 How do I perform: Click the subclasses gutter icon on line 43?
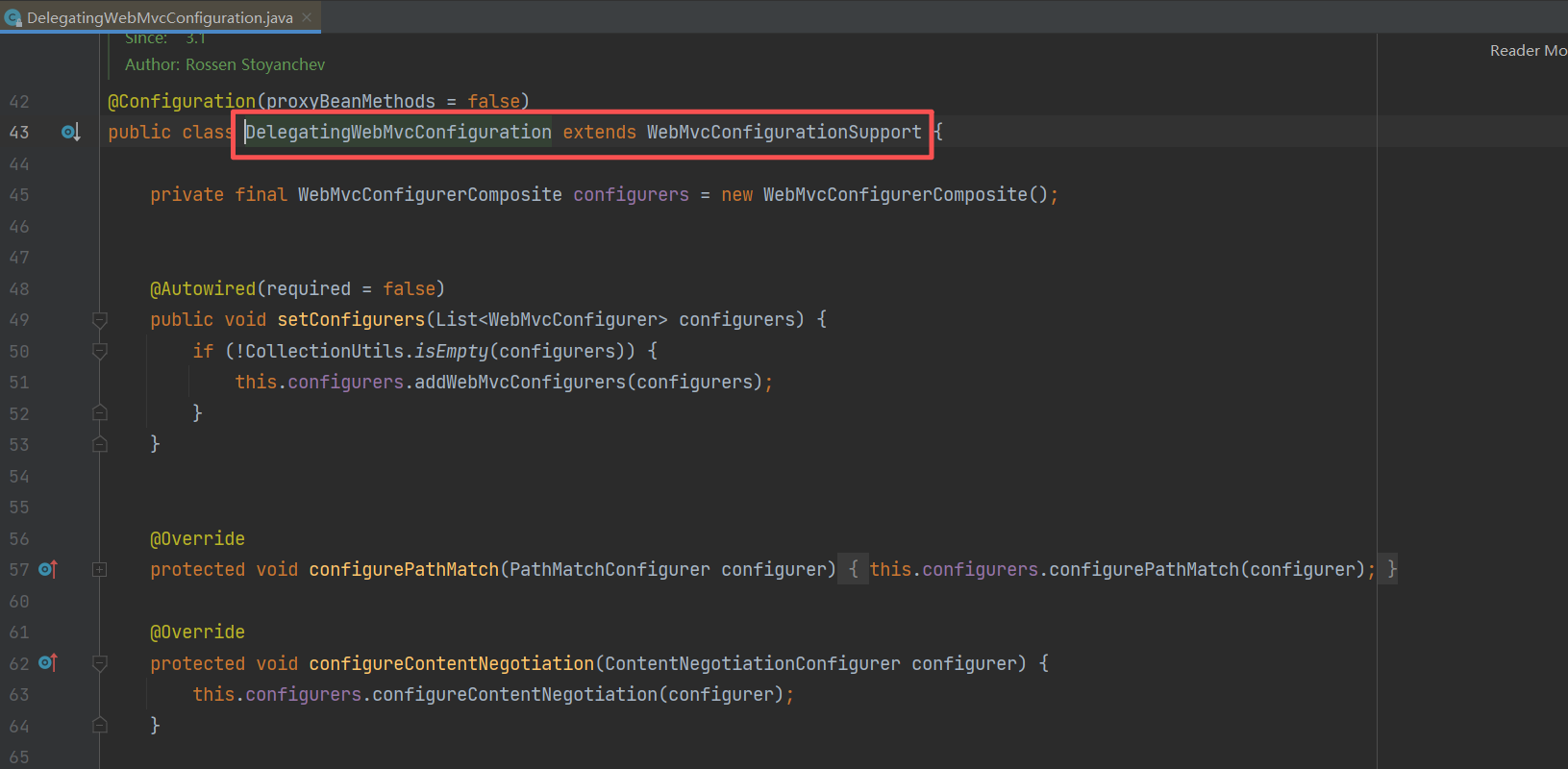(71, 133)
